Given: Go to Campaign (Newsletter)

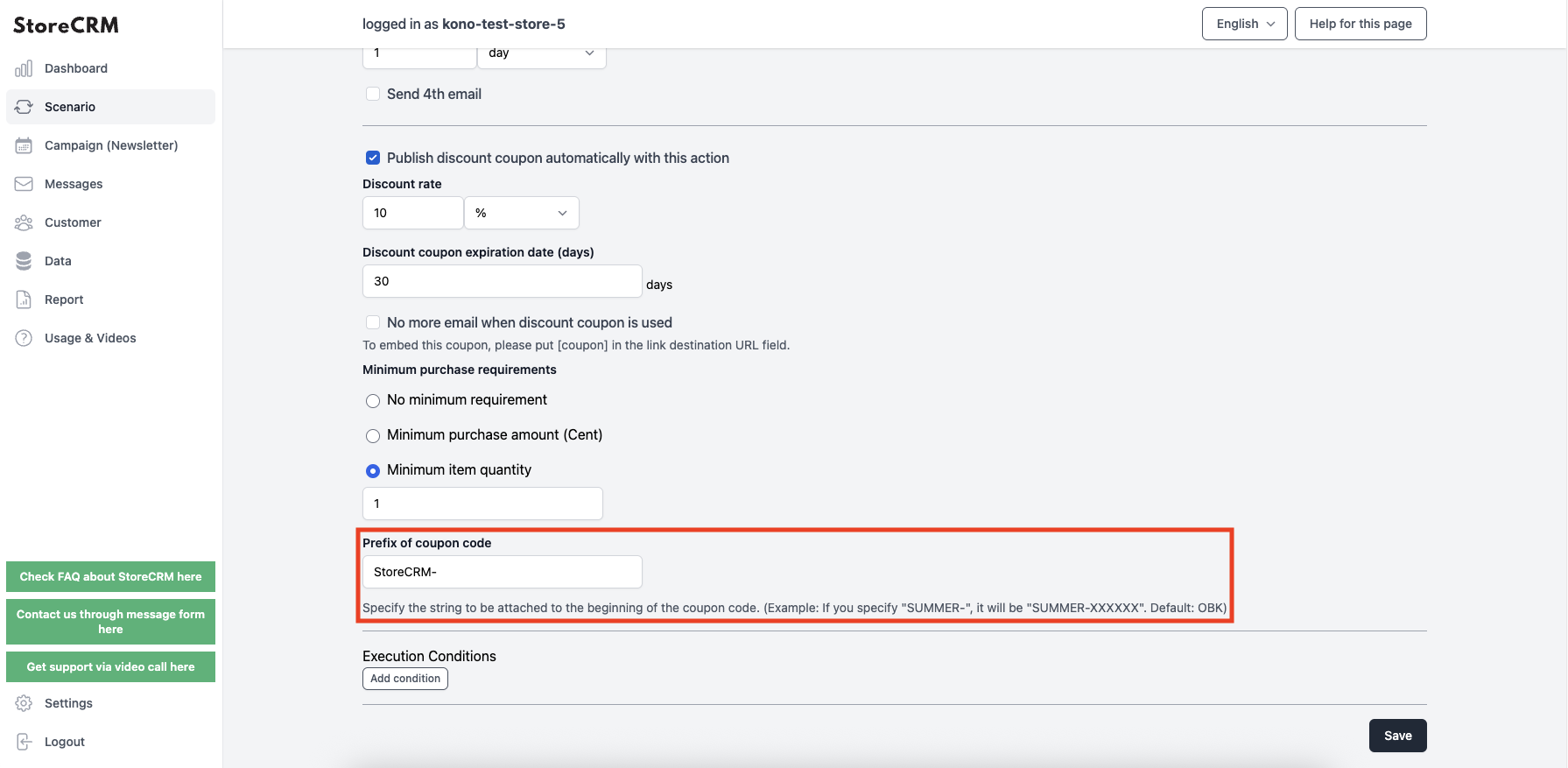Looking at the screenshot, I should (110, 145).
